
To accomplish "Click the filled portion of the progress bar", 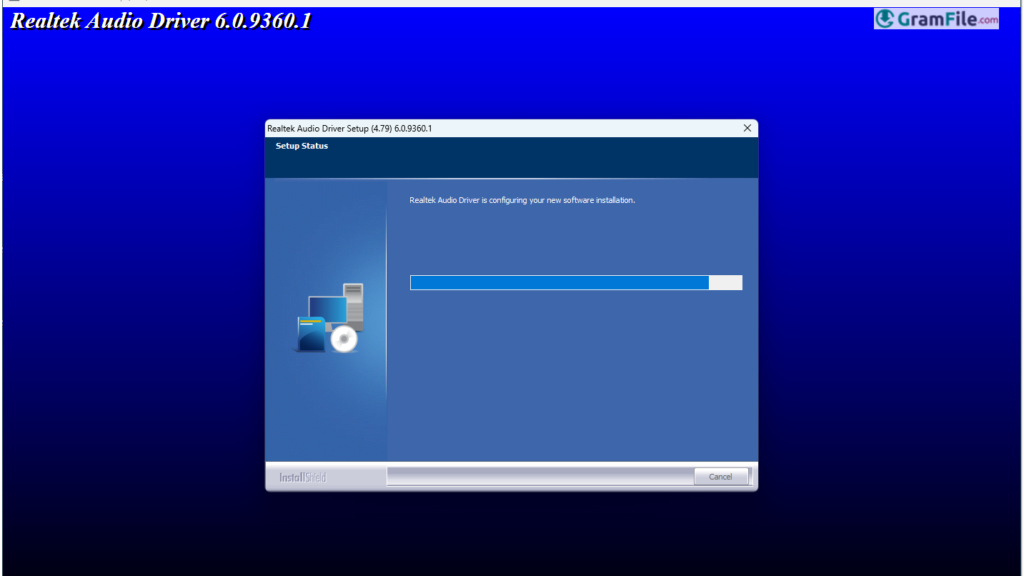I will [x=558, y=283].
